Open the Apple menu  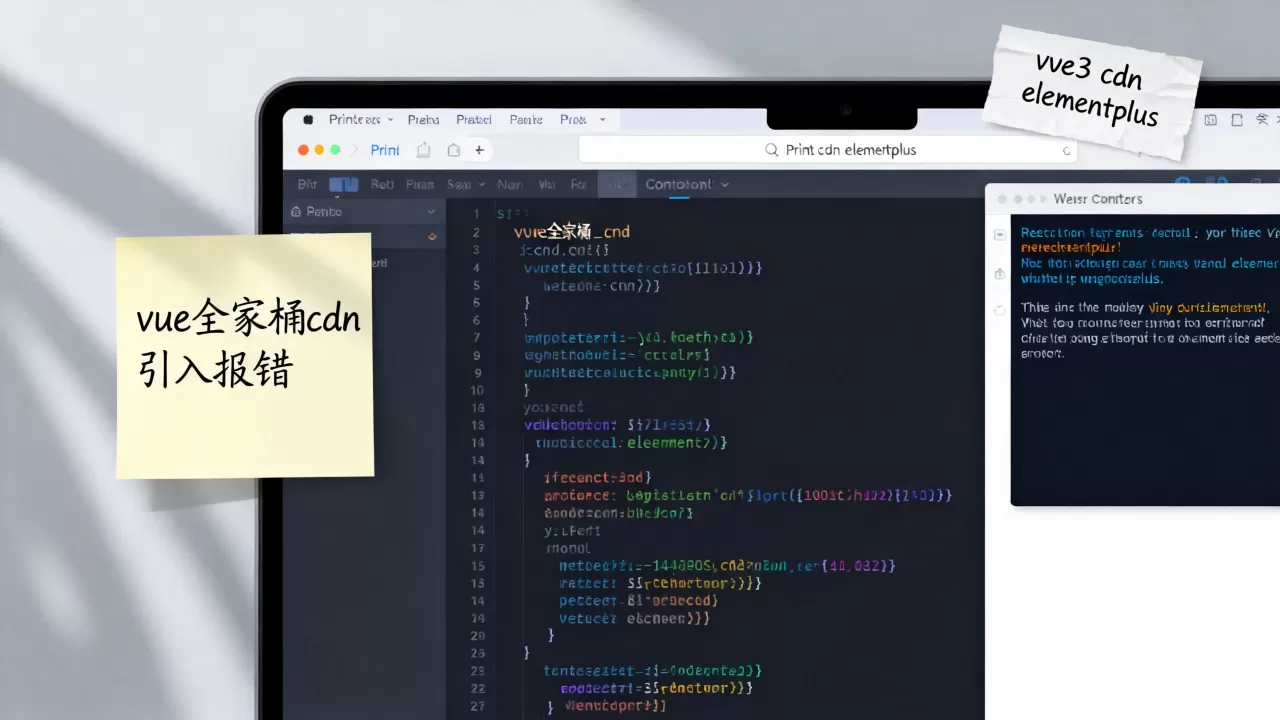(308, 119)
